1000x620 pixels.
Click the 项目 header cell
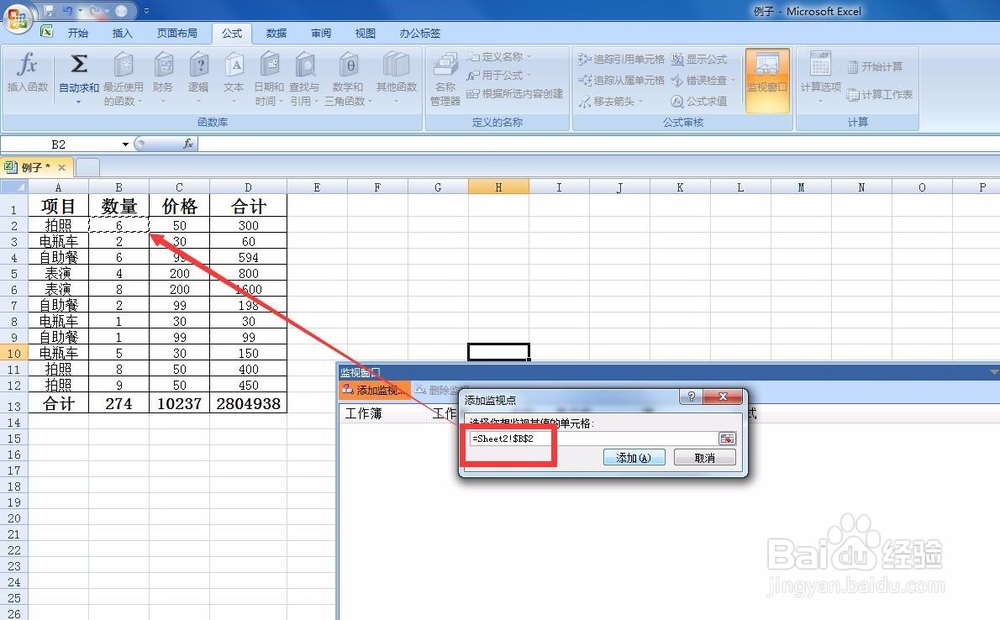[58, 206]
